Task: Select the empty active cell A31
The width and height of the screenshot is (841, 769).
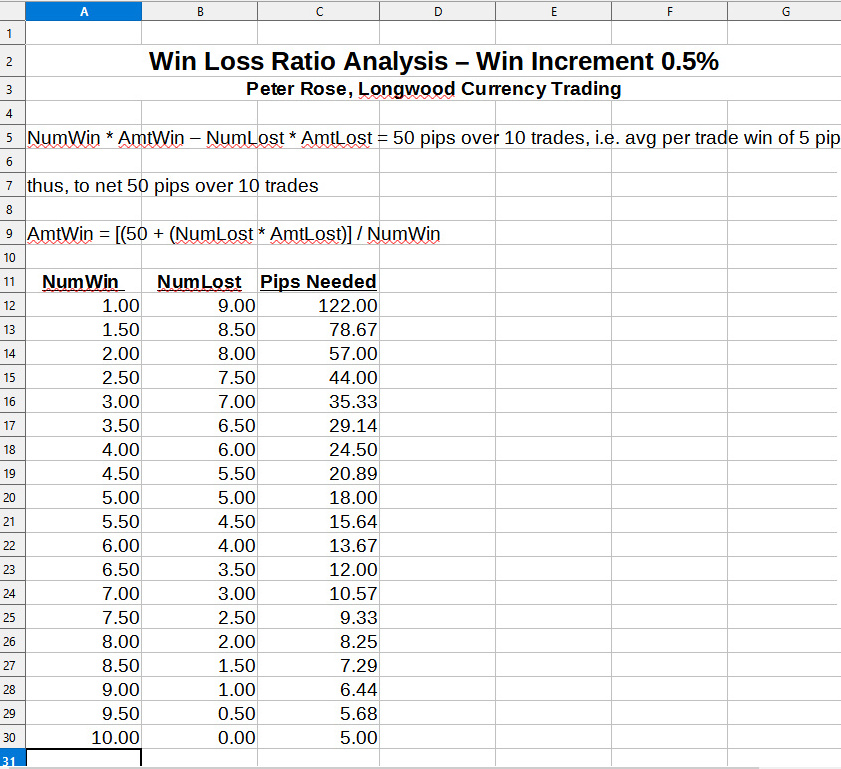Action: pos(83,759)
